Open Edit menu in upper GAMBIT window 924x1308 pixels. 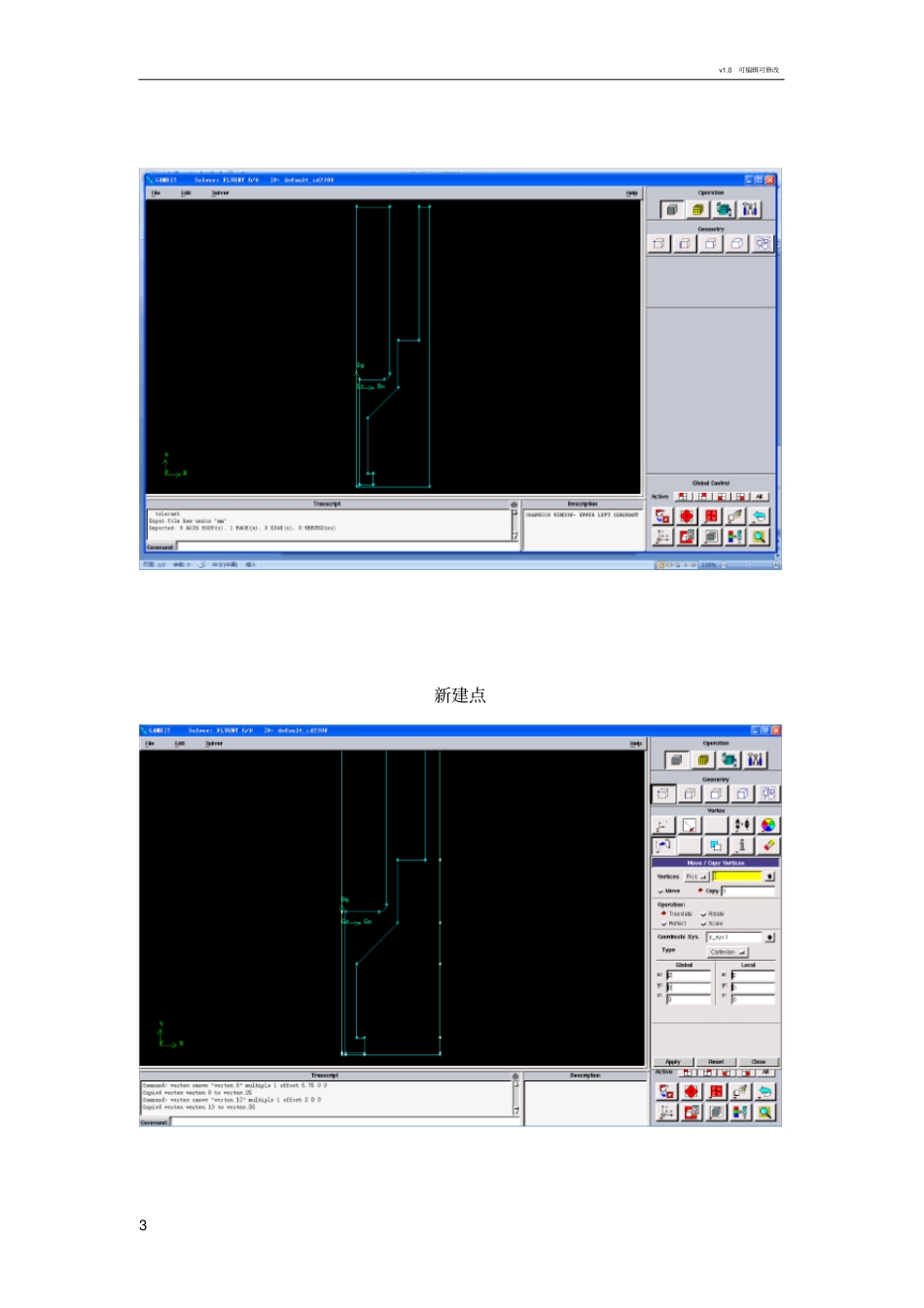click(186, 193)
